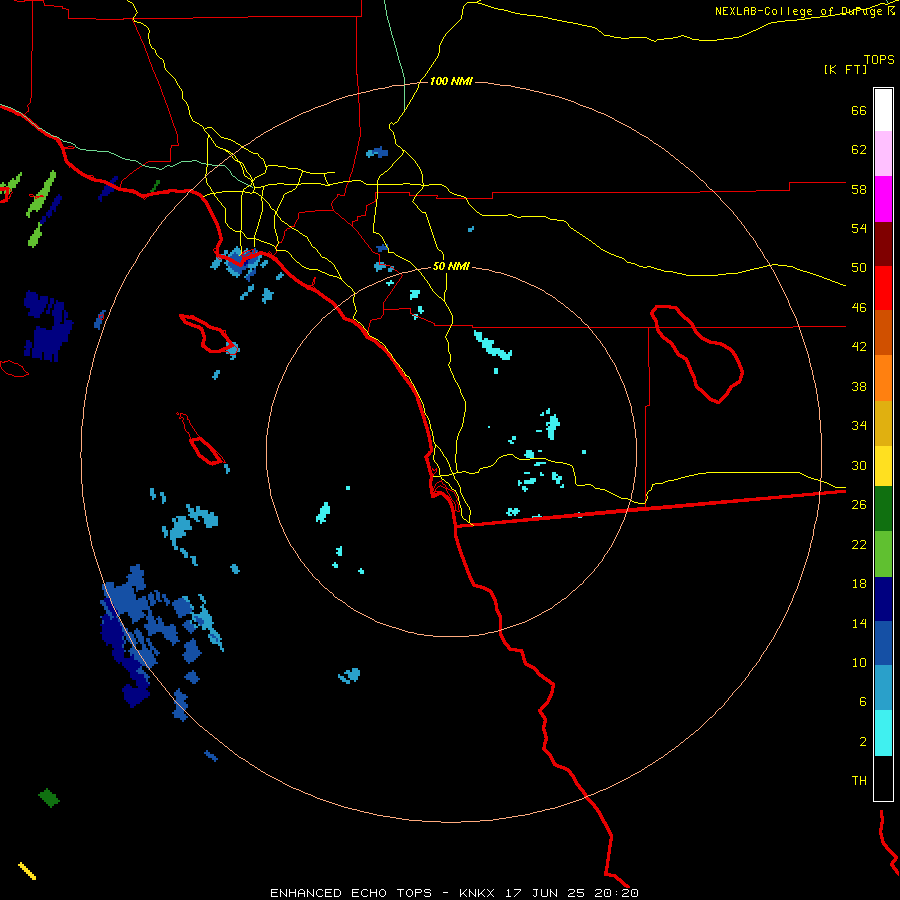Click the navy blue legend swatch

coord(883,599)
